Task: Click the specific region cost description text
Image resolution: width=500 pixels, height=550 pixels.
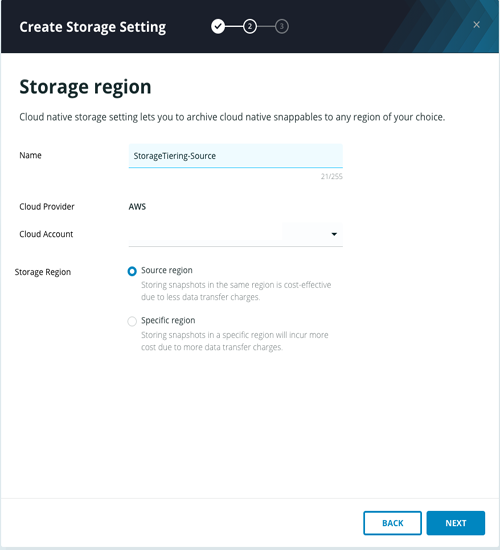Action: [234, 341]
